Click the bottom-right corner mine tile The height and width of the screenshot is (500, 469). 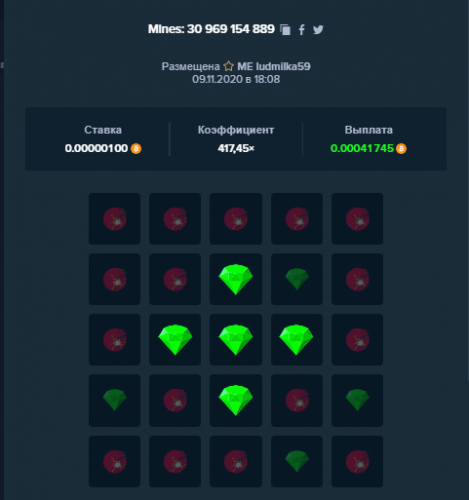point(357,461)
